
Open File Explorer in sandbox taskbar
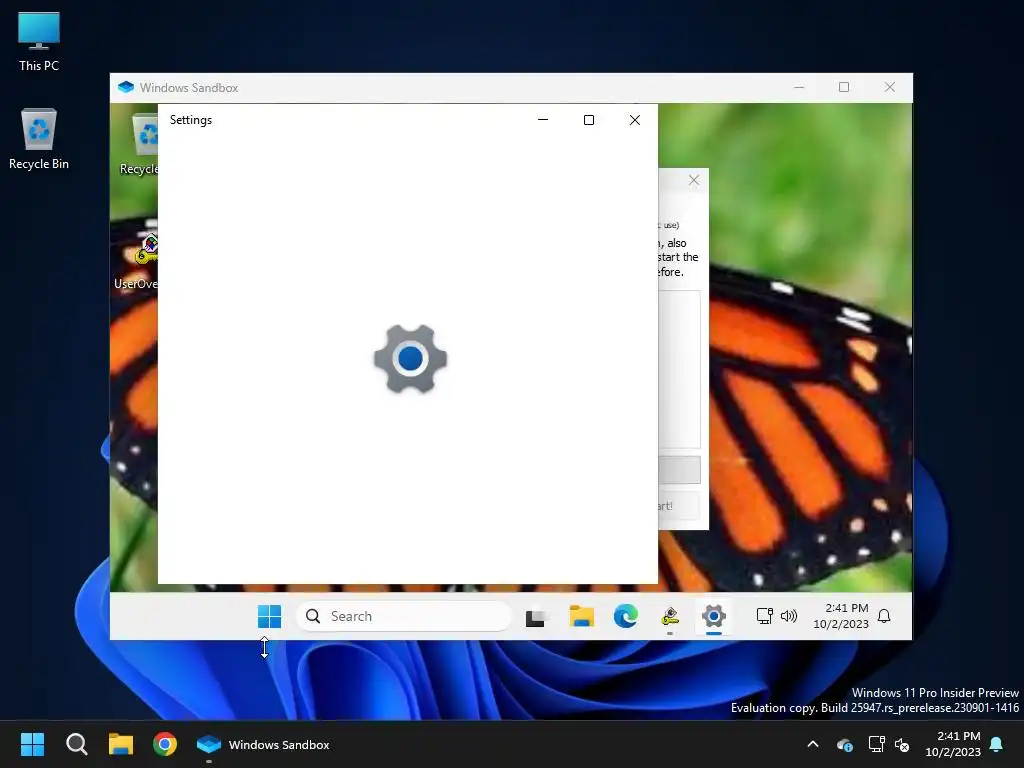[581, 616]
